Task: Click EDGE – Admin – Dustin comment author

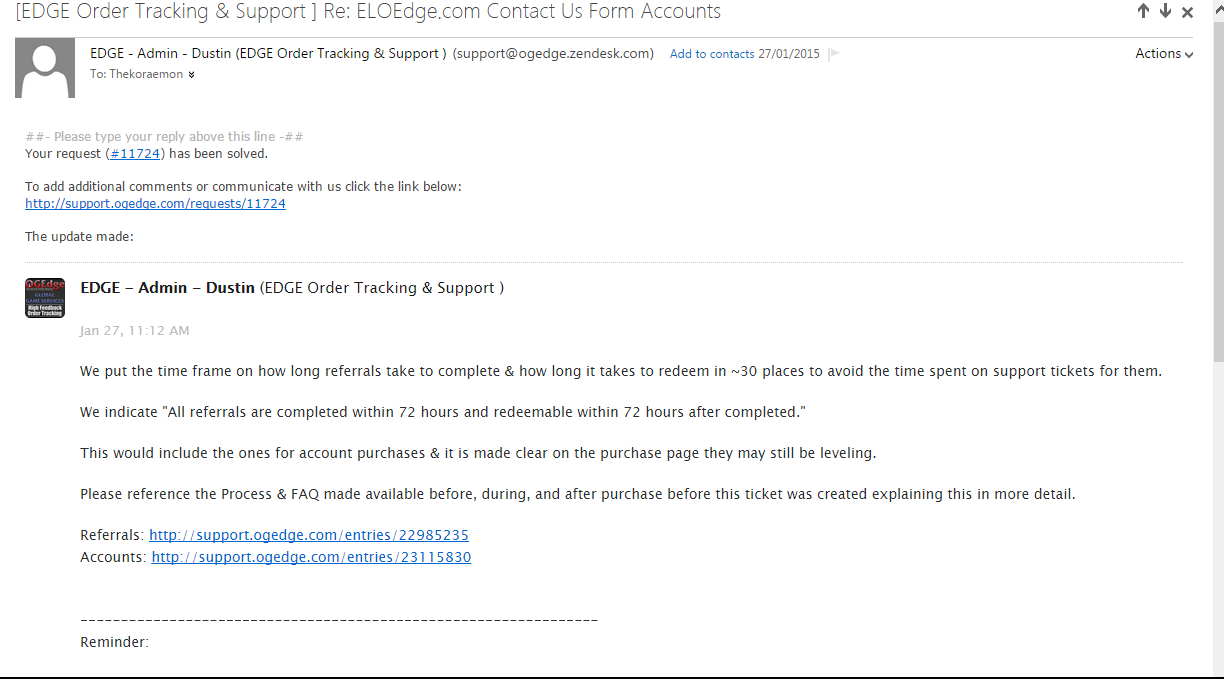Action: (167, 288)
